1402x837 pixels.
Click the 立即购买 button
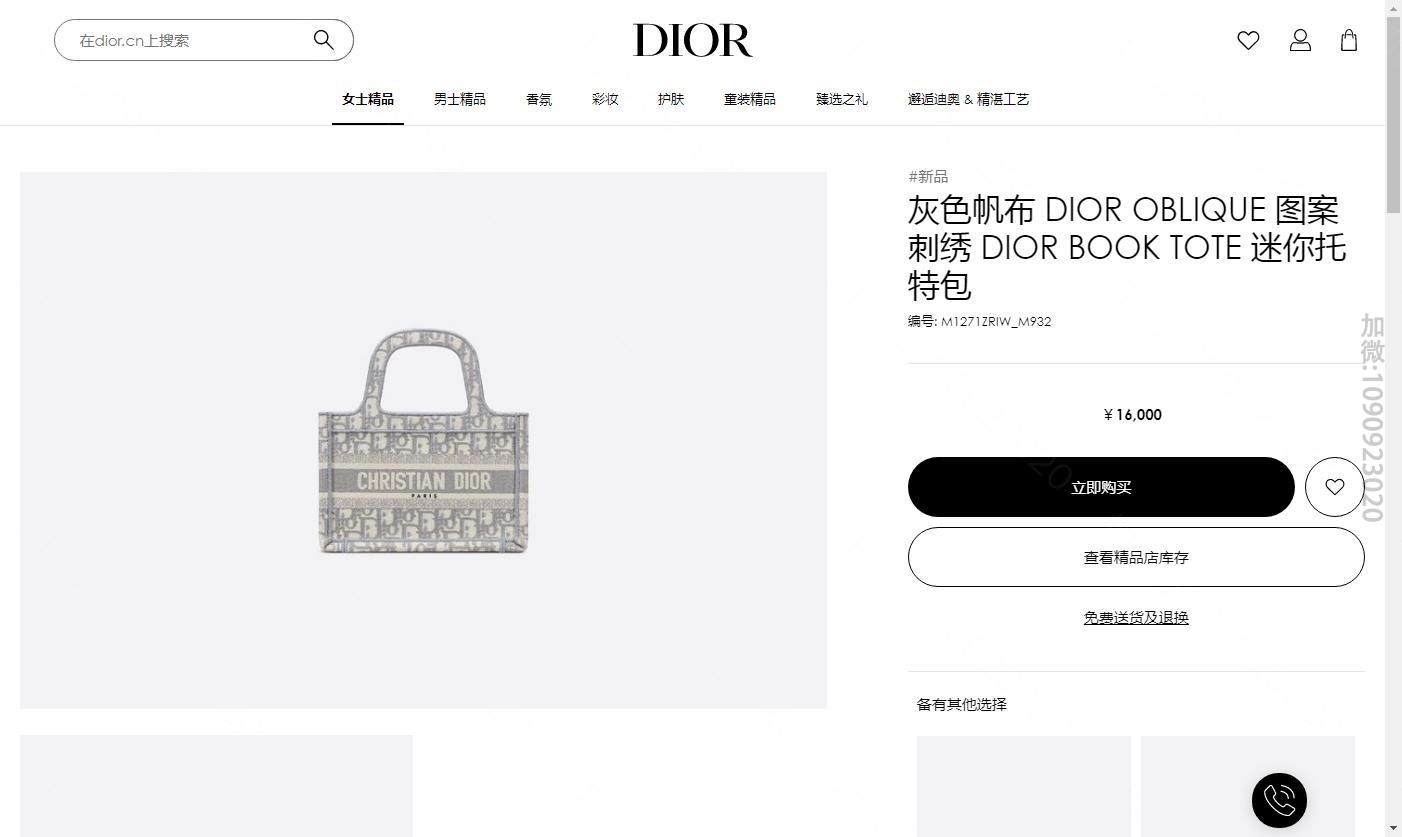[1101, 487]
